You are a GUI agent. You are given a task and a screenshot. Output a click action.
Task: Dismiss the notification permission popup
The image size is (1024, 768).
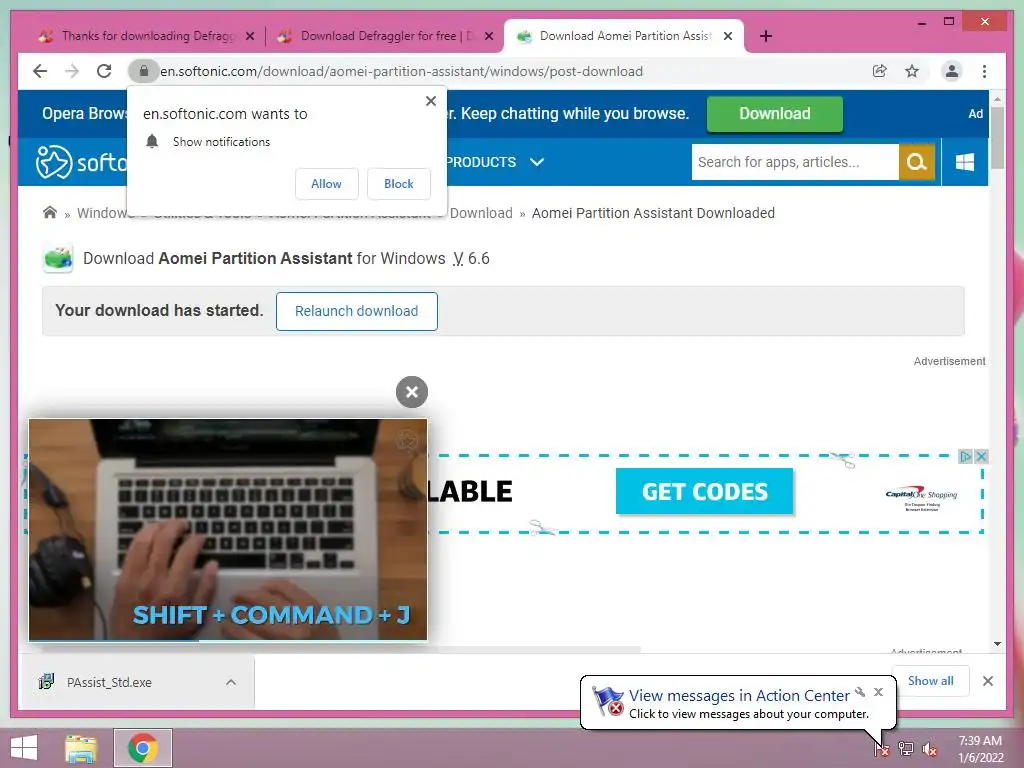pos(430,101)
